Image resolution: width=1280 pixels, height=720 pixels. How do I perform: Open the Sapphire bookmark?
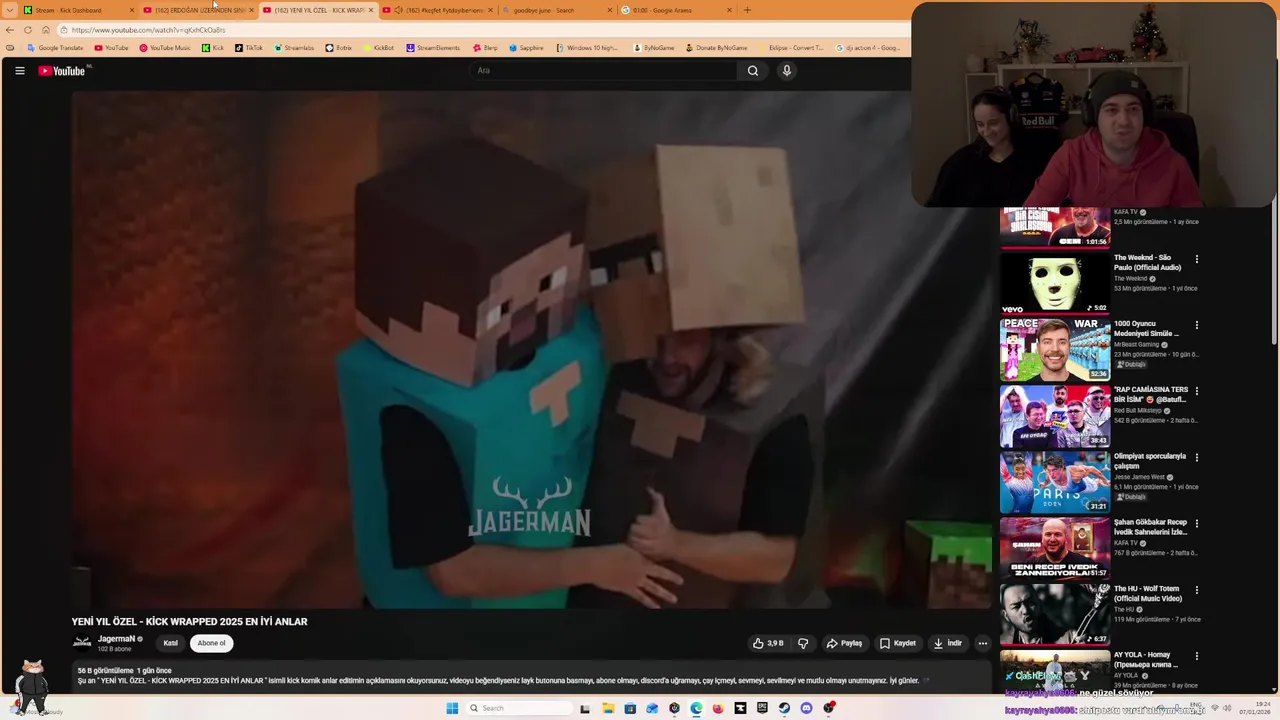point(526,48)
